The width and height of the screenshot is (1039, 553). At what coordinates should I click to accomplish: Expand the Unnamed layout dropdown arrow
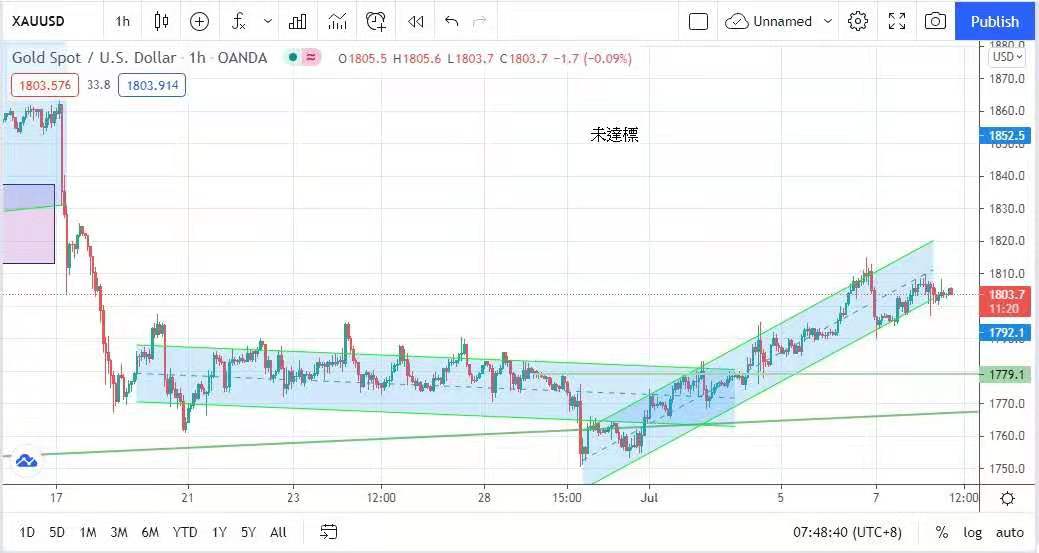828,21
